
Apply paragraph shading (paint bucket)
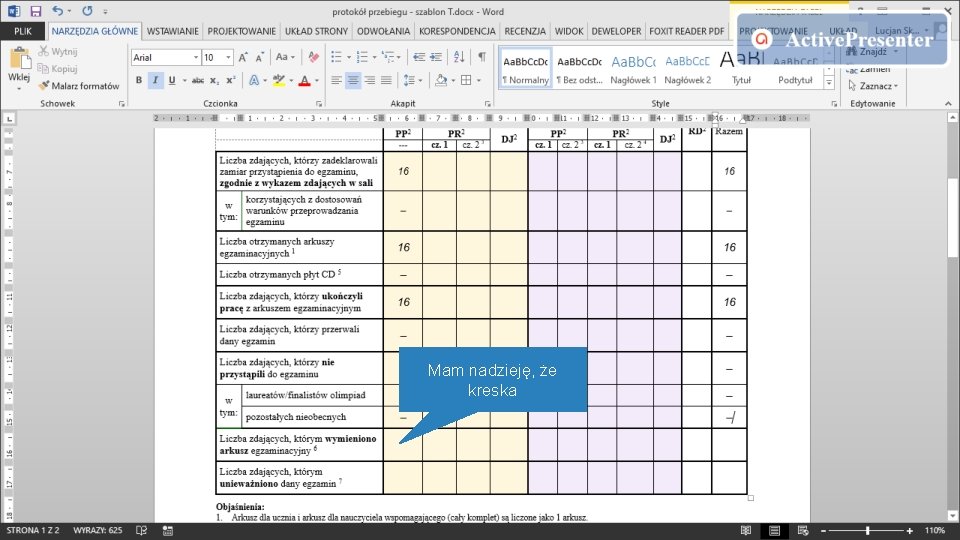440,80
